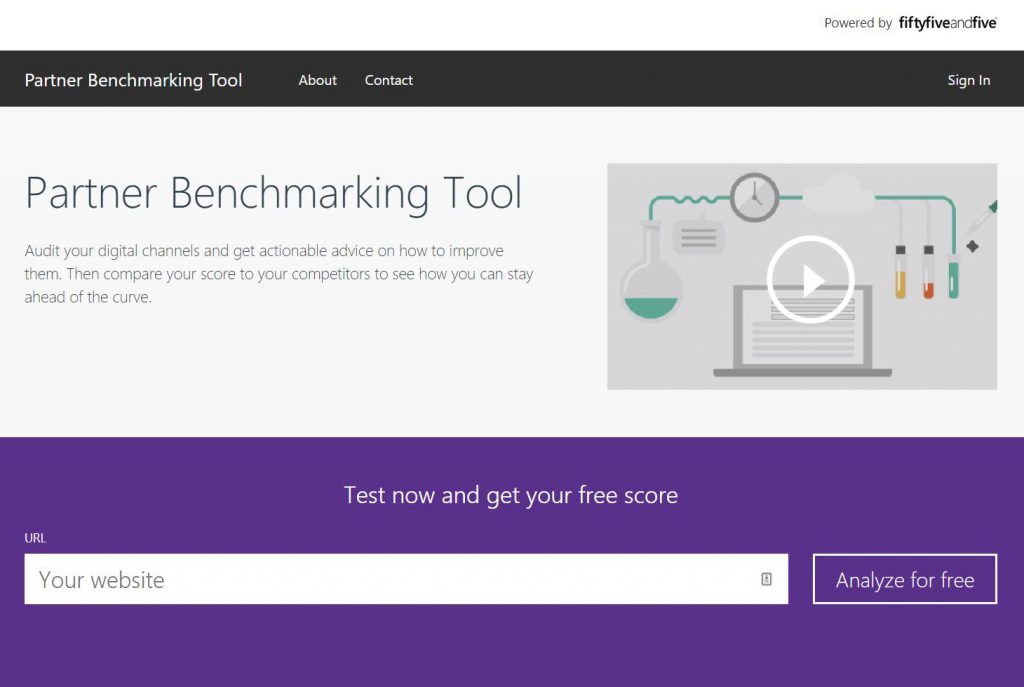Click the 'Audit your digital channels' description text
This screenshot has height=687, width=1024.
[x=279, y=274]
